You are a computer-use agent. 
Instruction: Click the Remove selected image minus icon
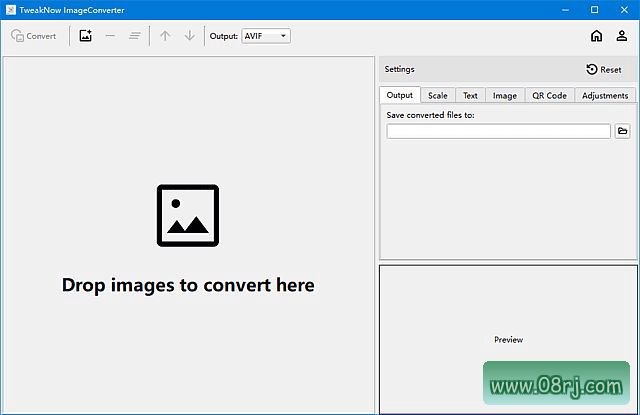coord(110,36)
